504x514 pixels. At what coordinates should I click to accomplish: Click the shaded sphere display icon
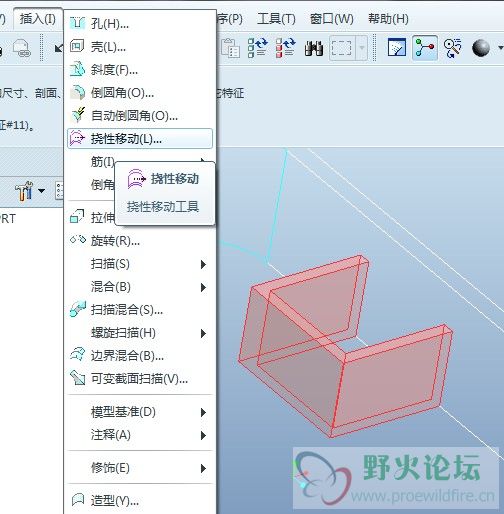point(481,48)
